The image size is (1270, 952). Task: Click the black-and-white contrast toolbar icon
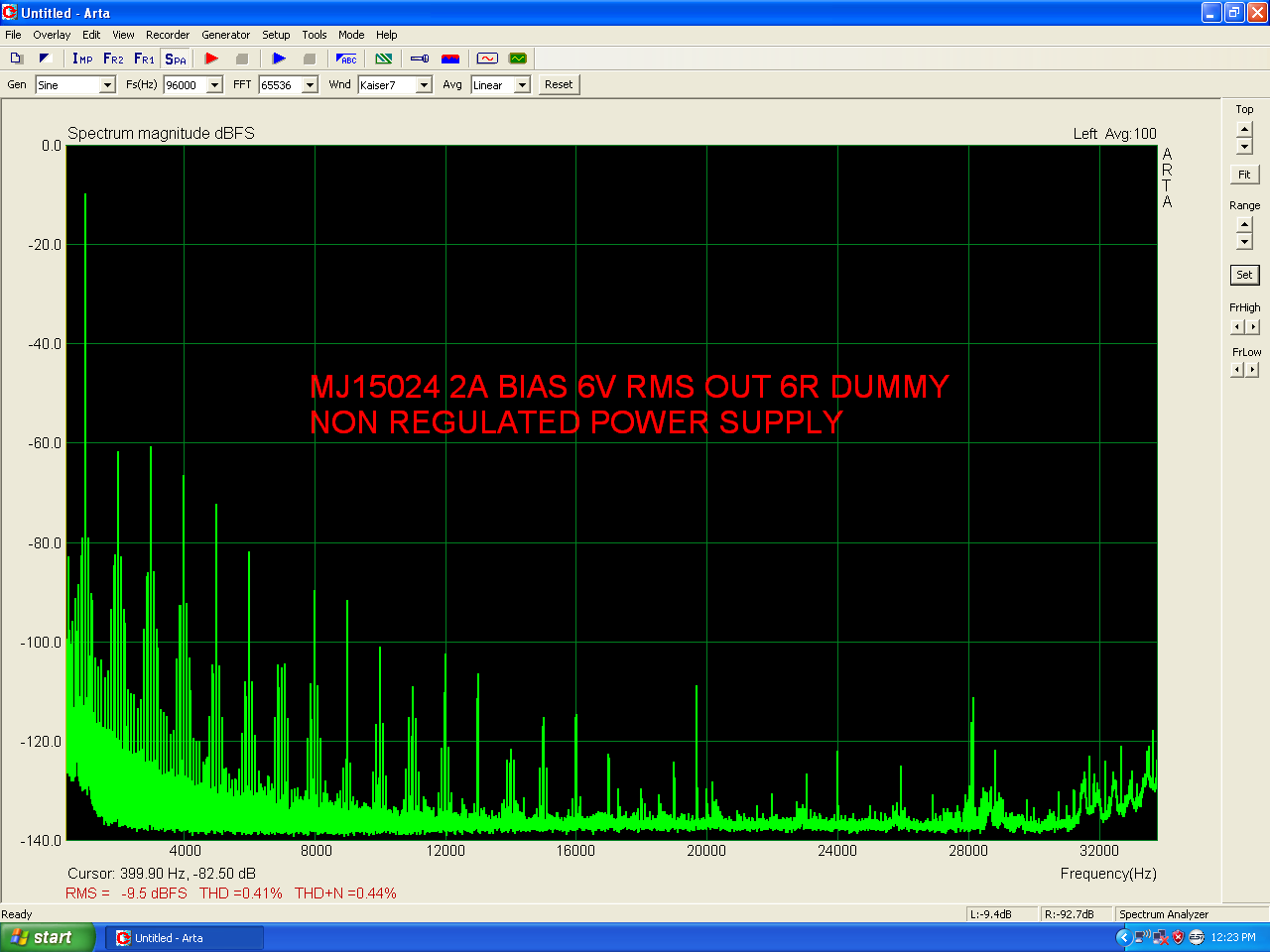(44, 59)
